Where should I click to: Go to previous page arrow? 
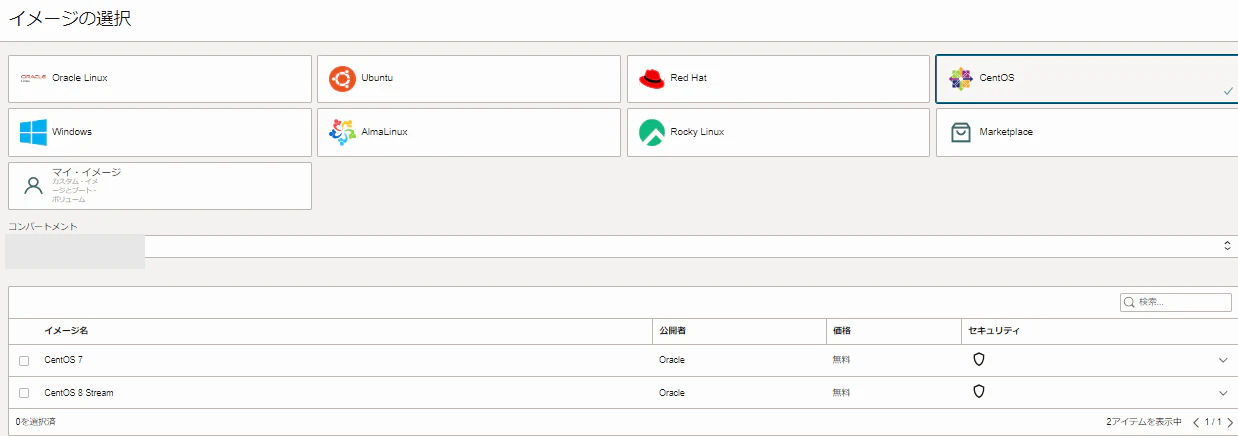(x=1196, y=423)
